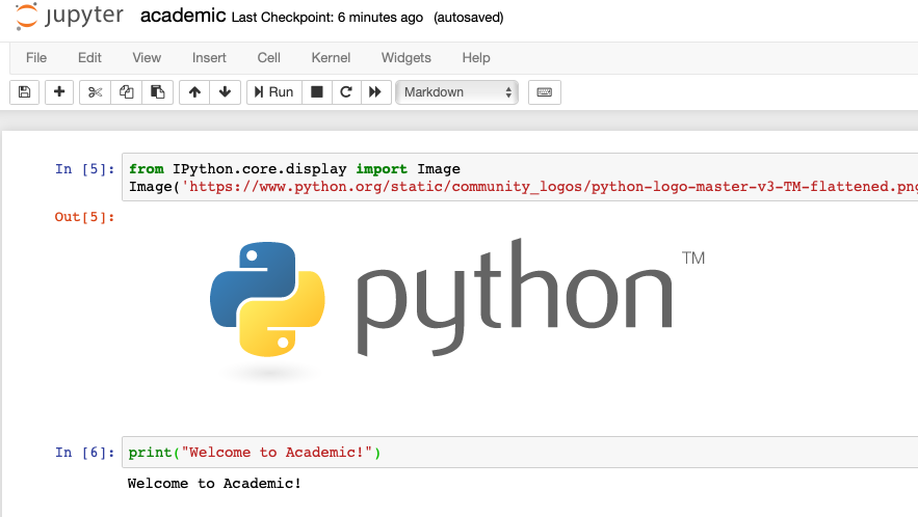Rename notebook by clicking academic title
Image resolution: width=918 pixels, height=517 pixels.
click(182, 16)
